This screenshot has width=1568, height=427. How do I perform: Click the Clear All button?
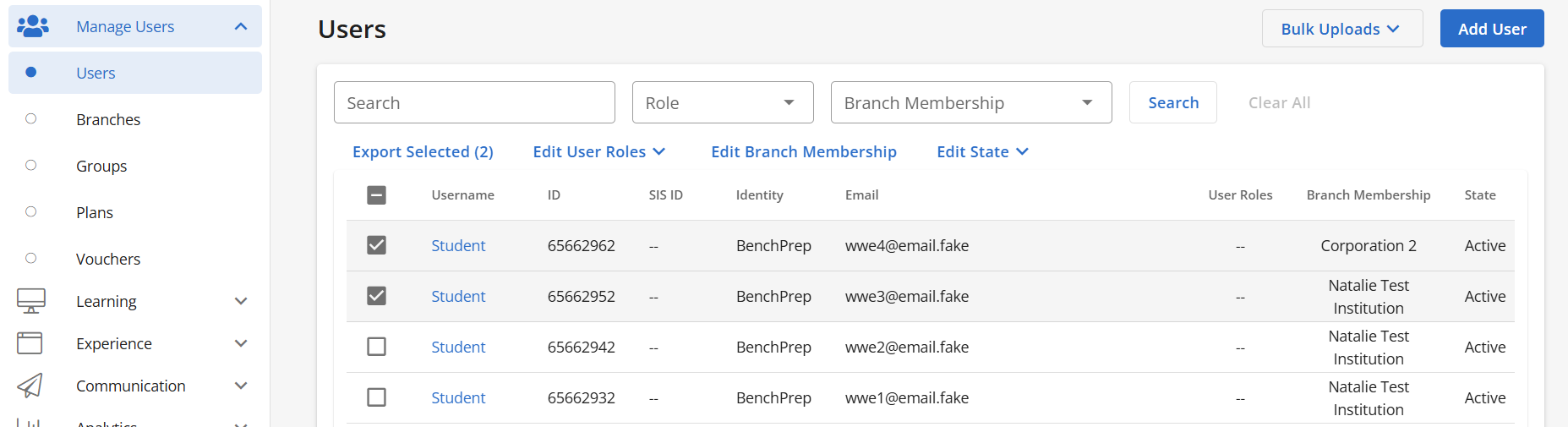click(x=1279, y=102)
